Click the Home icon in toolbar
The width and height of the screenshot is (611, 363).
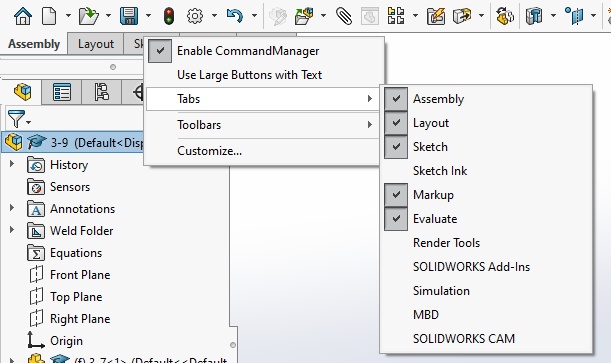[x=23, y=16]
